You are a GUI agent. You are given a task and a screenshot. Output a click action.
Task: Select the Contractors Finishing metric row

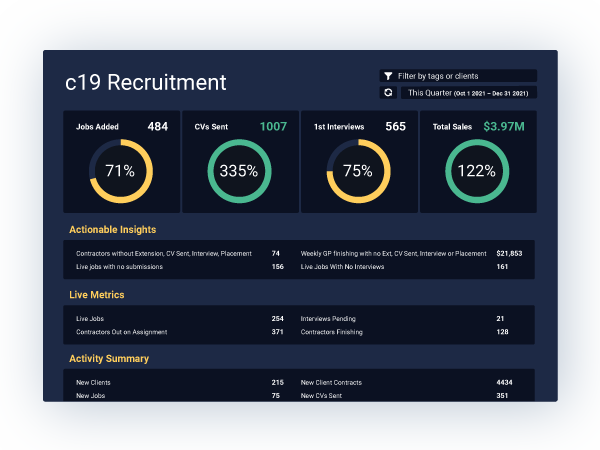[x=329, y=332]
